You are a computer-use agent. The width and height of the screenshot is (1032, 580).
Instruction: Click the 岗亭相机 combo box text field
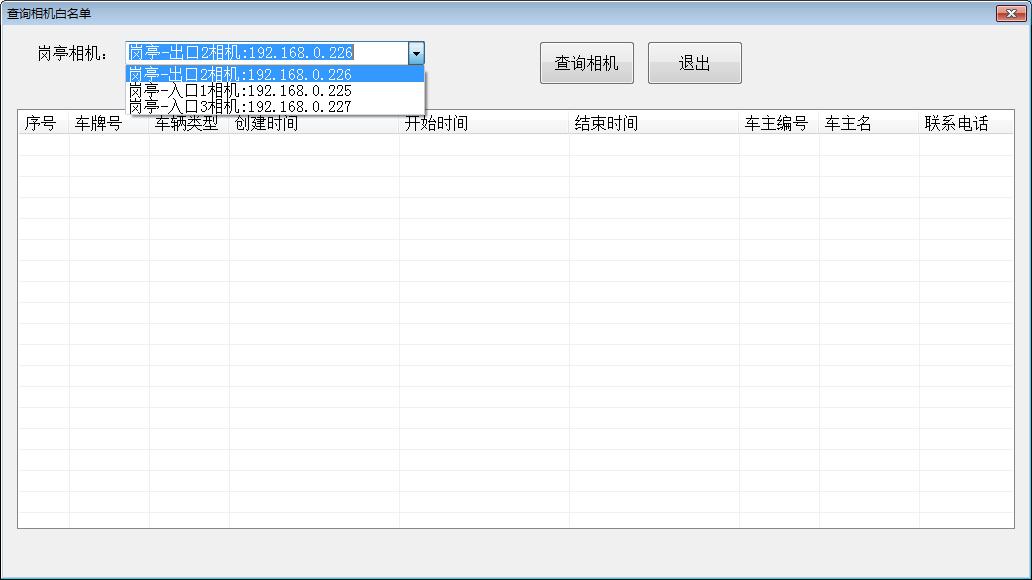(x=267, y=53)
